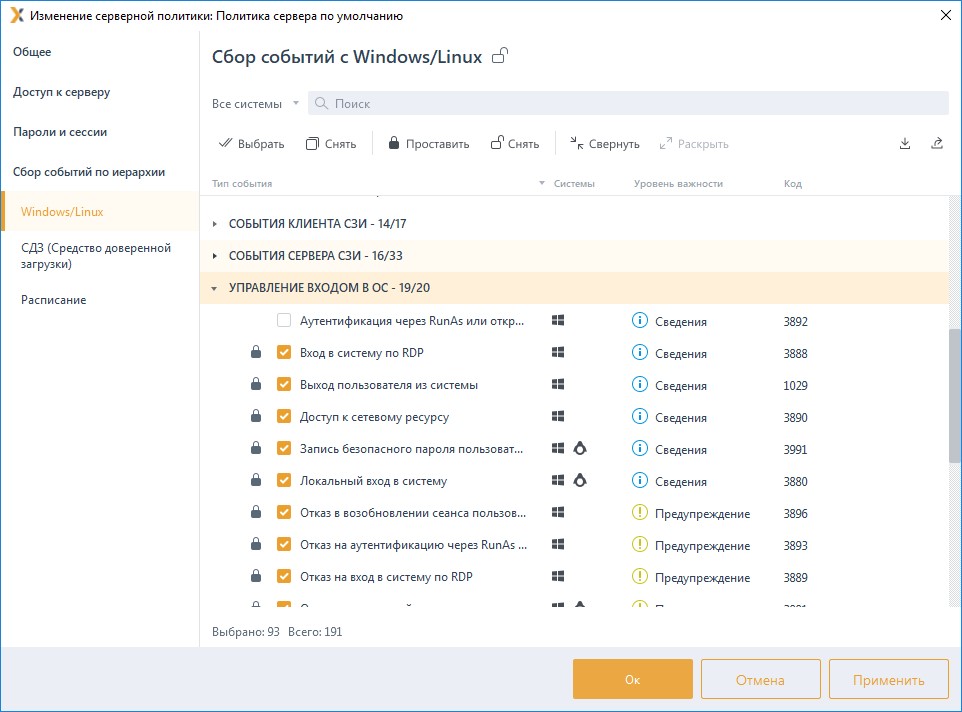
Task: Click the open padlock icon beside the heading
Action: click(500, 56)
